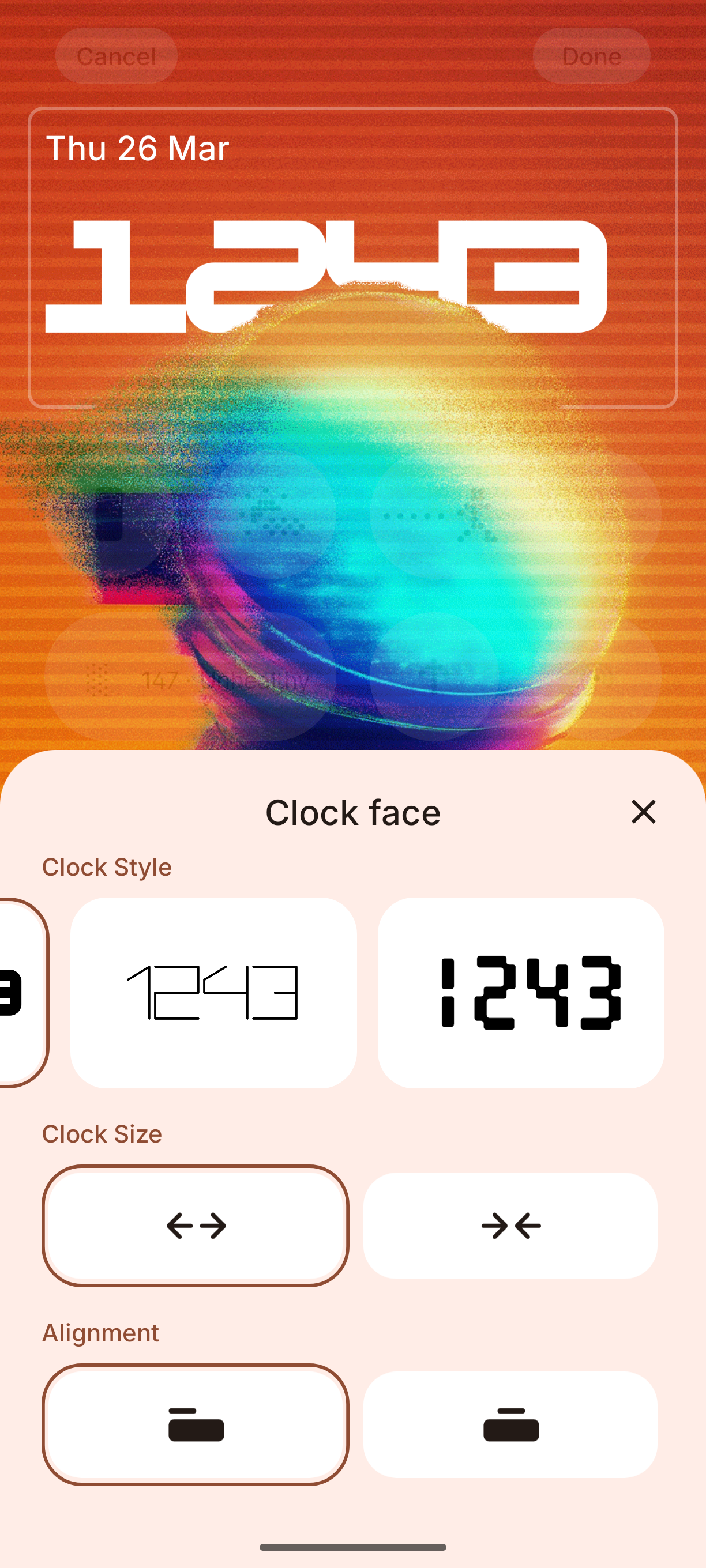Screen dimensions: 706x1568
Task: Tap the bottom home gesture bar
Action: click(352, 1547)
